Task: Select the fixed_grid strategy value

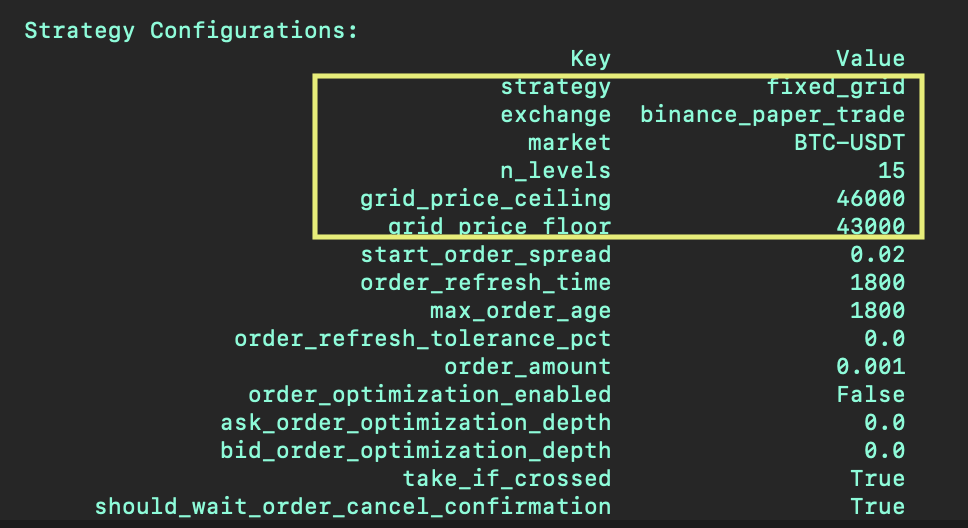Action: point(836,87)
